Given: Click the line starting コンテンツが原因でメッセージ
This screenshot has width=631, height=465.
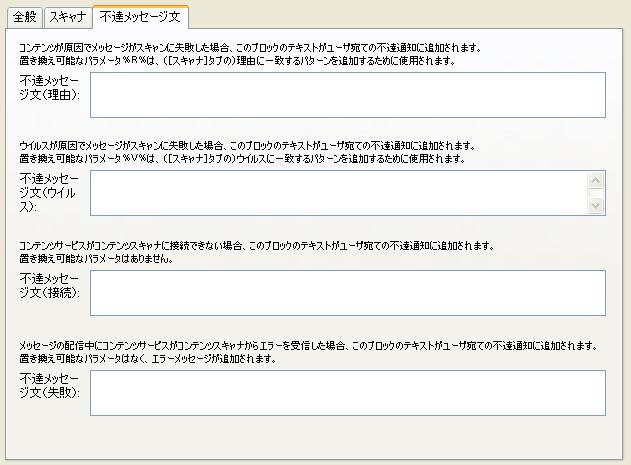Looking at the screenshot, I should 250,48.
